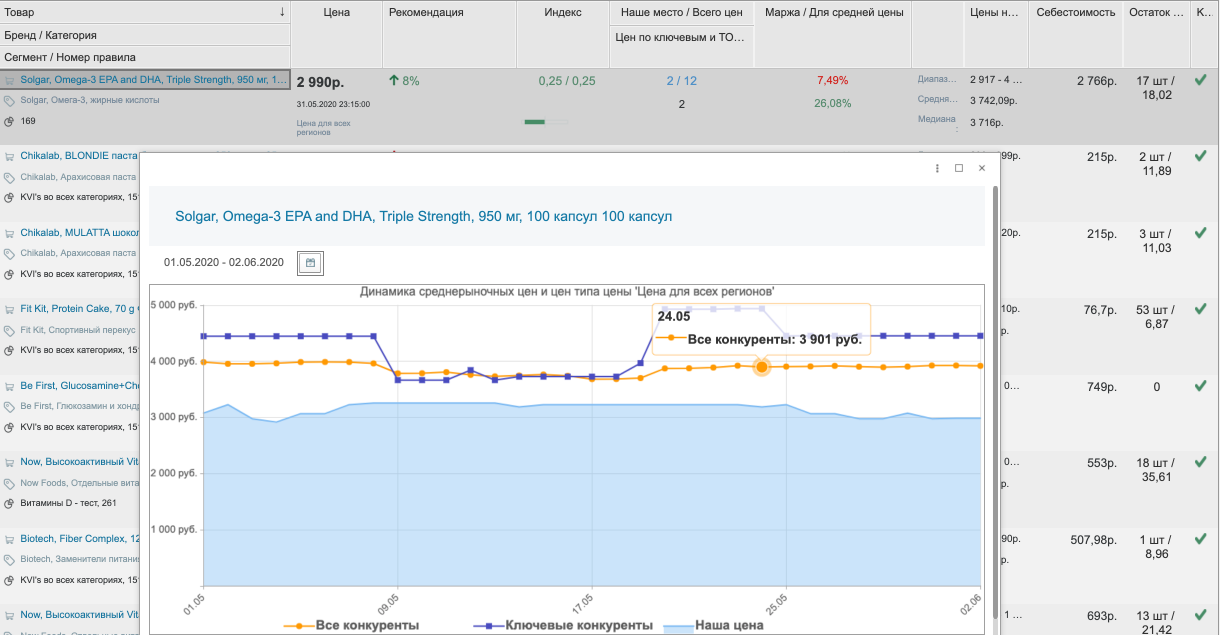Open Biotech, Fiber Complex product link

tap(79, 539)
